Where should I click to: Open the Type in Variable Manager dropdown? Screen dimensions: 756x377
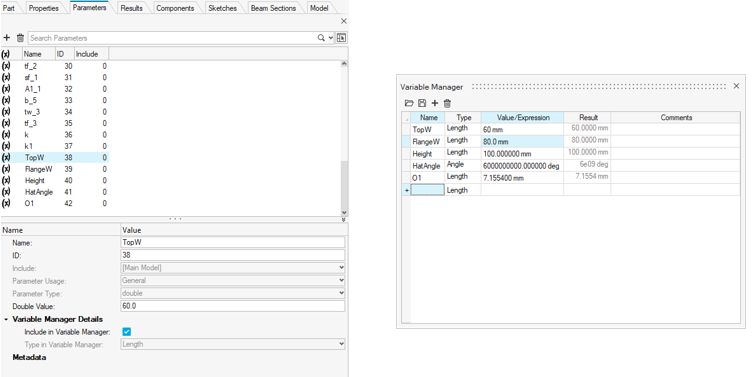click(x=233, y=344)
